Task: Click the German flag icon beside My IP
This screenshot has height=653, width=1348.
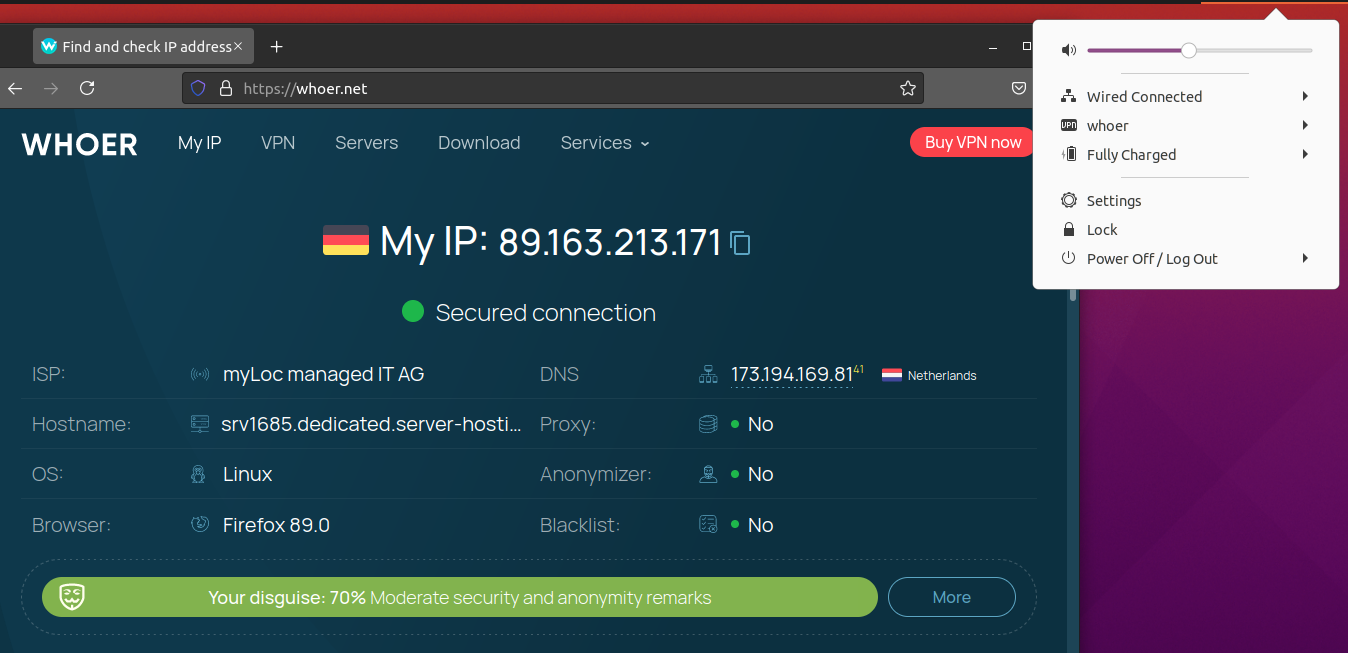Action: coord(346,241)
